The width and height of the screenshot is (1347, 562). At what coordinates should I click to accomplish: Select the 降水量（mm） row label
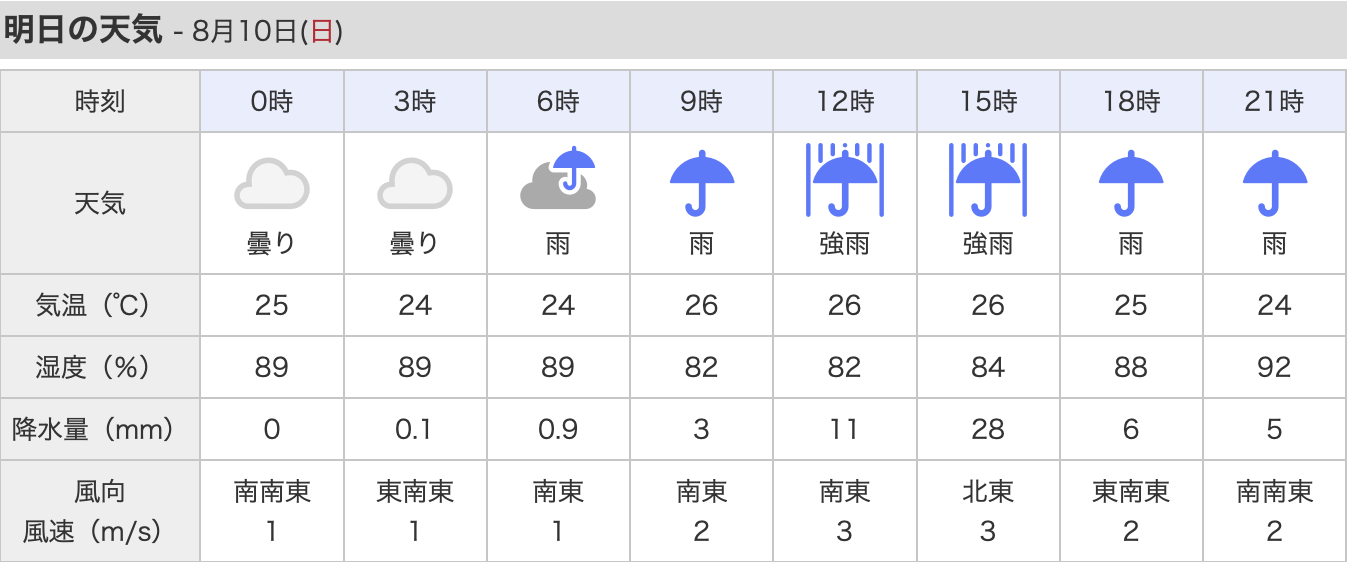click(100, 430)
